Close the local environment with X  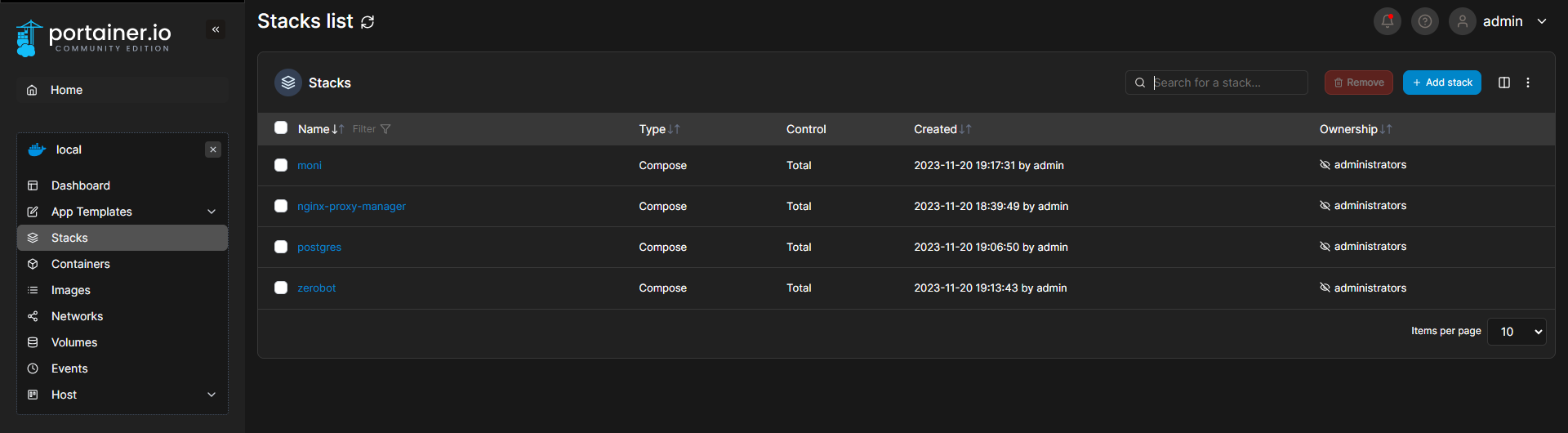[213, 150]
